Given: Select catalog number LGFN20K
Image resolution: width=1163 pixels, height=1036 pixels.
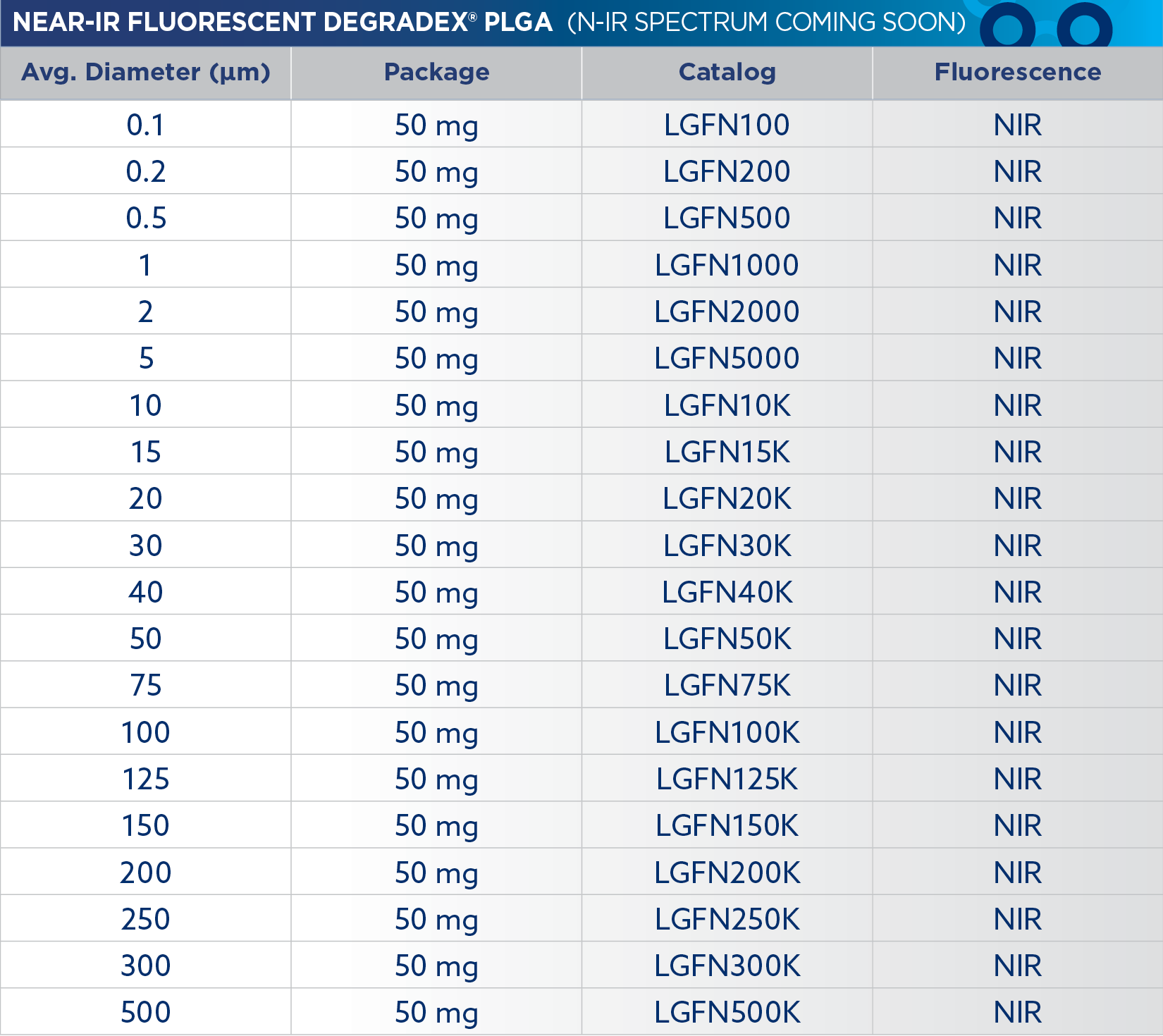Looking at the screenshot, I should (727, 498).
